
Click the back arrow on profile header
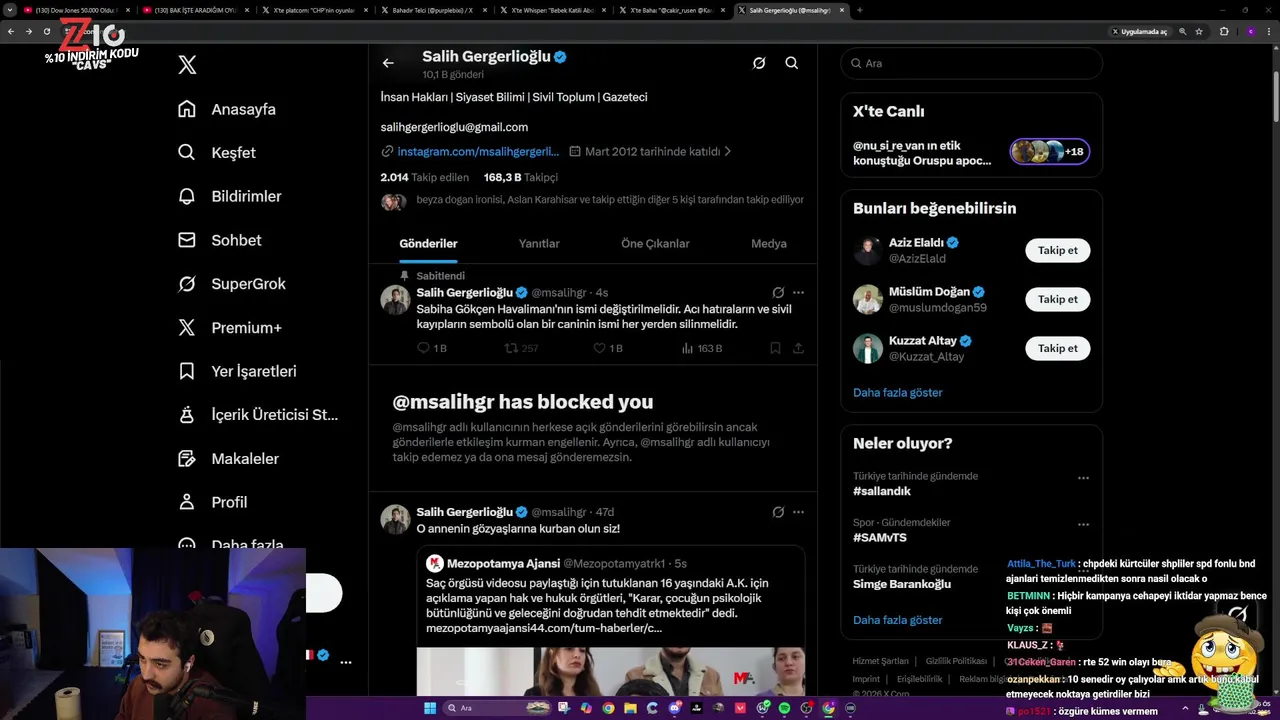(388, 63)
